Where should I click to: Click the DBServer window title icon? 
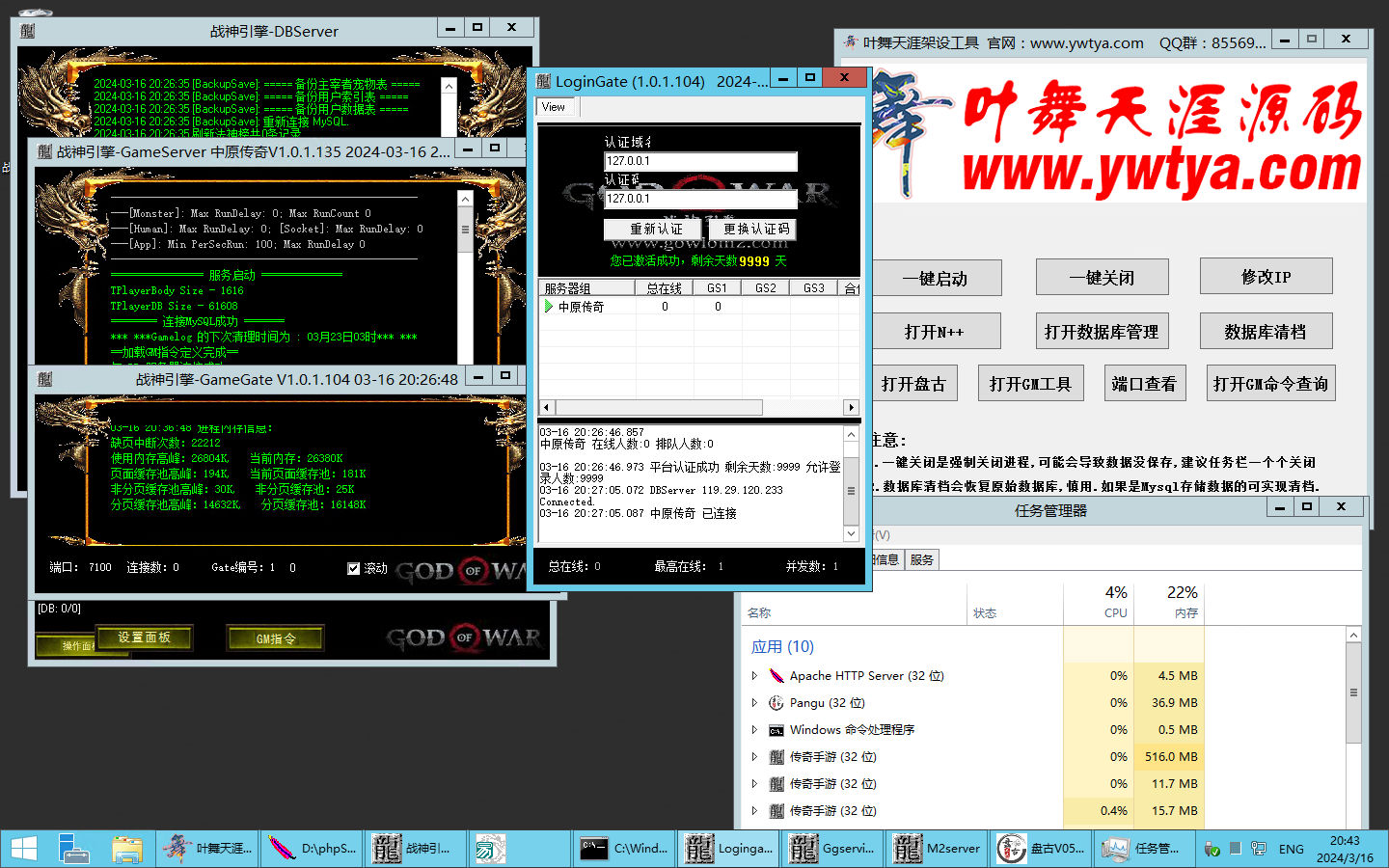[27, 31]
